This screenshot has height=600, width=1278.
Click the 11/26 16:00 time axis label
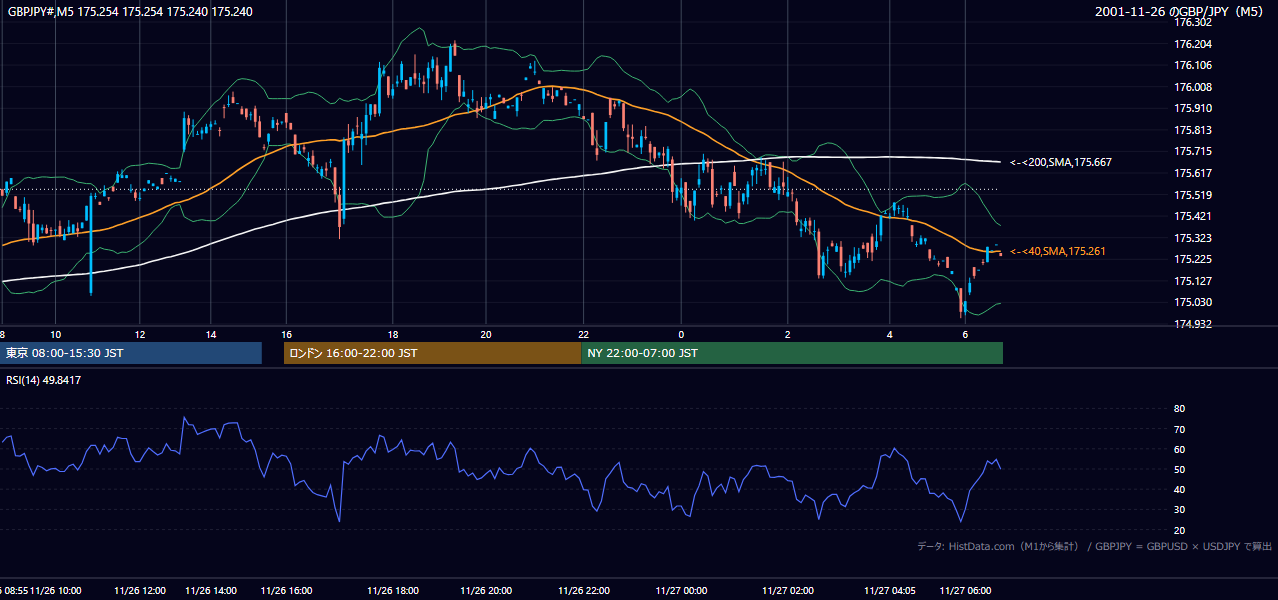[287, 591]
